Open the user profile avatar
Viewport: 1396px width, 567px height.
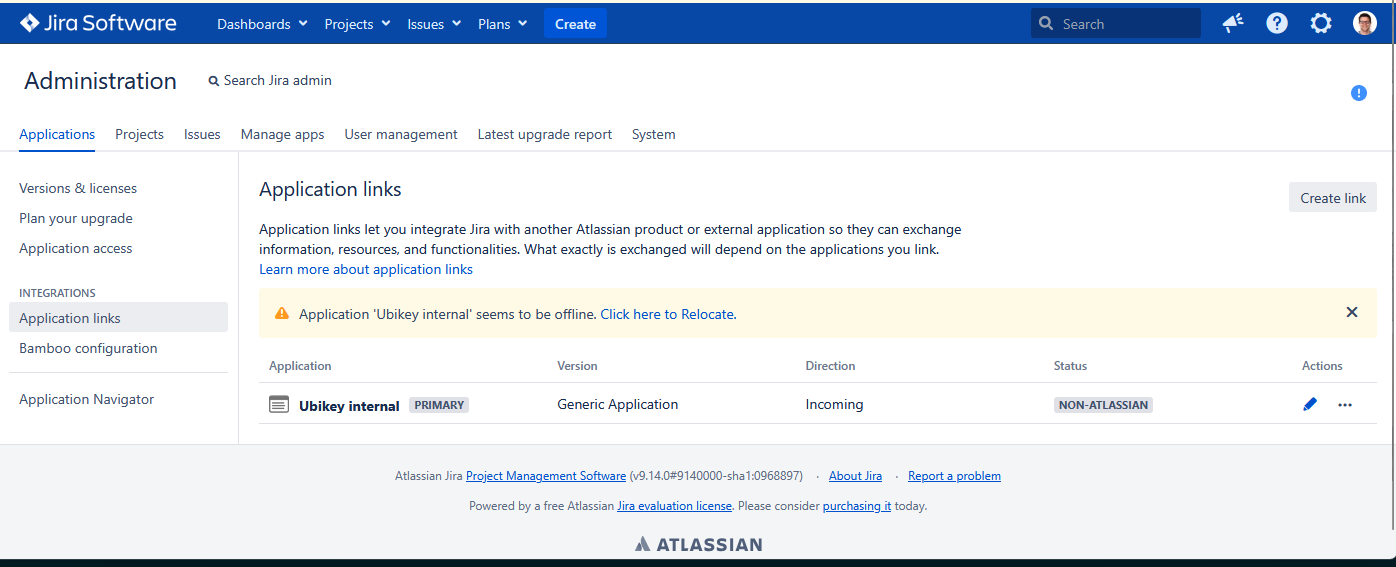(1365, 23)
